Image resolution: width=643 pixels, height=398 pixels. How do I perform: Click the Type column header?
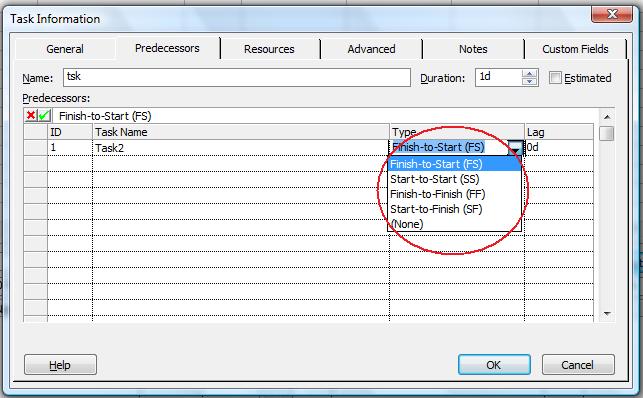click(457, 132)
